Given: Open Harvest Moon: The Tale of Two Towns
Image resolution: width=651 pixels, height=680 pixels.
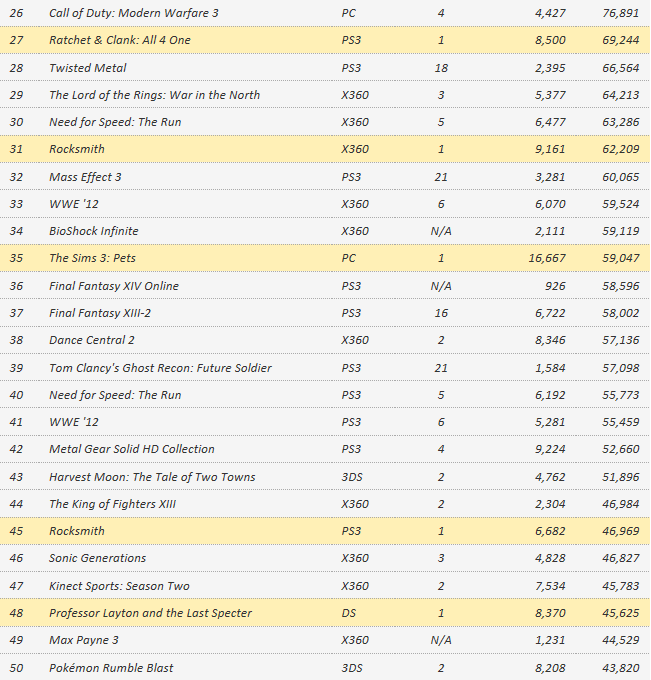Looking at the screenshot, I should point(152,477).
